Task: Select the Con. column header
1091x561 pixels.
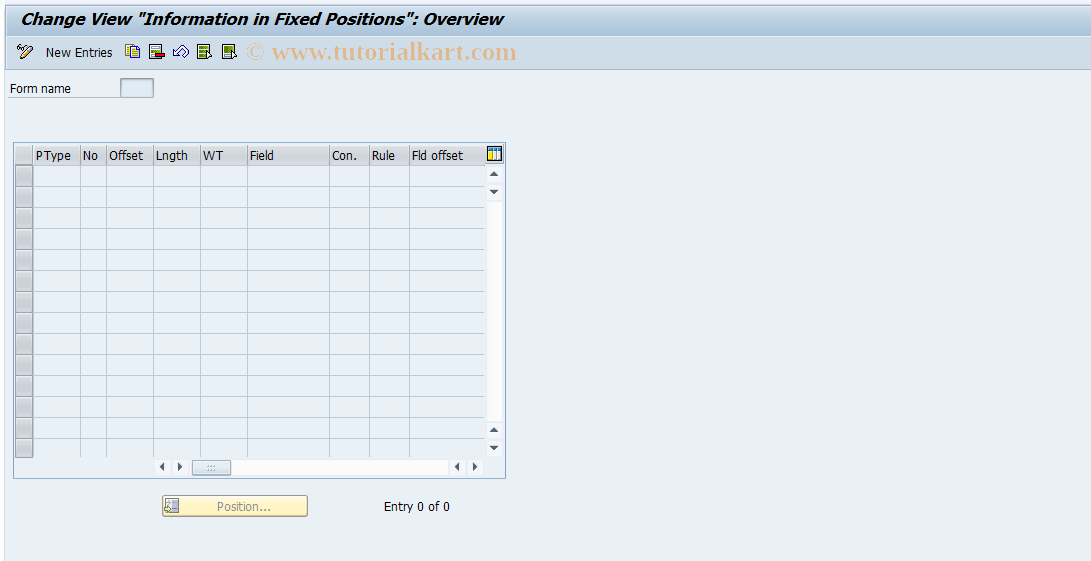Action: point(349,155)
